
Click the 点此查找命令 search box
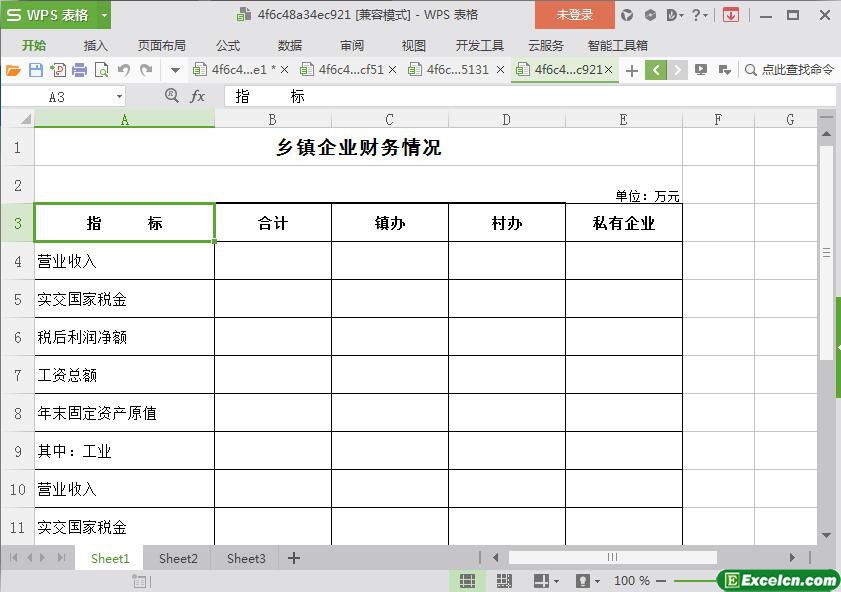coord(790,70)
